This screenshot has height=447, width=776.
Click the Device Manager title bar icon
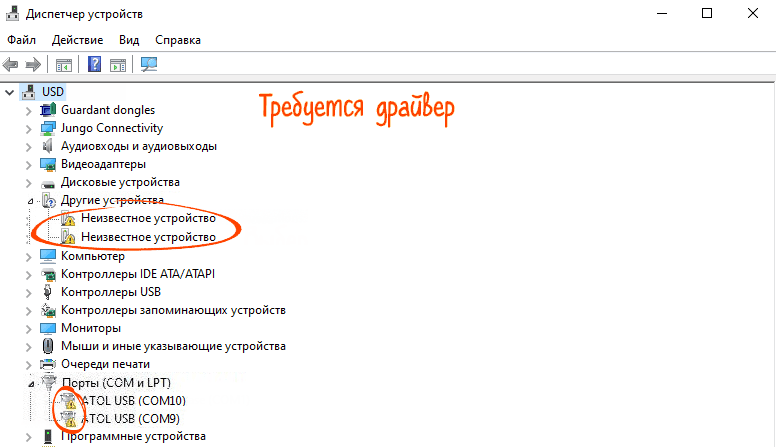tap(12, 13)
